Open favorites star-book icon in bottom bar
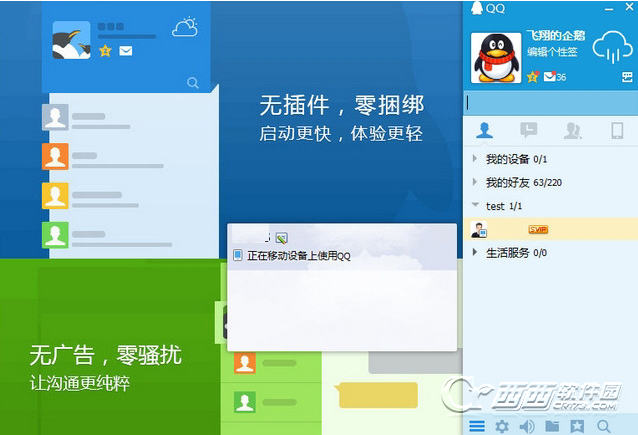The image size is (638, 435). (577, 426)
